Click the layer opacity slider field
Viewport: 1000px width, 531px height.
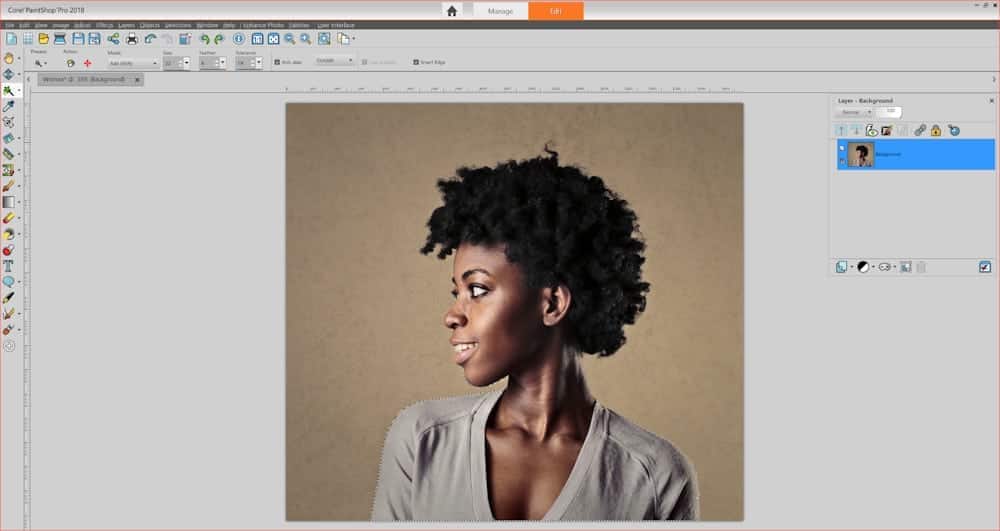(x=890, y=111)
